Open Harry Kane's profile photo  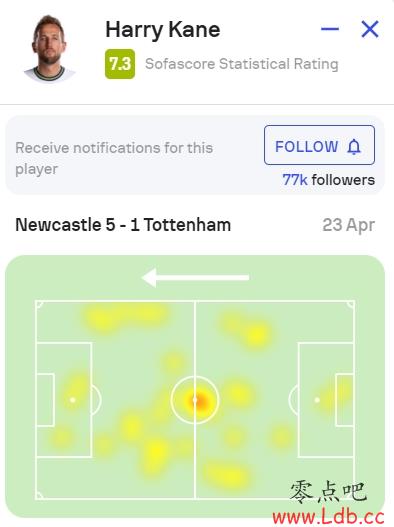[x=49, y=48]
